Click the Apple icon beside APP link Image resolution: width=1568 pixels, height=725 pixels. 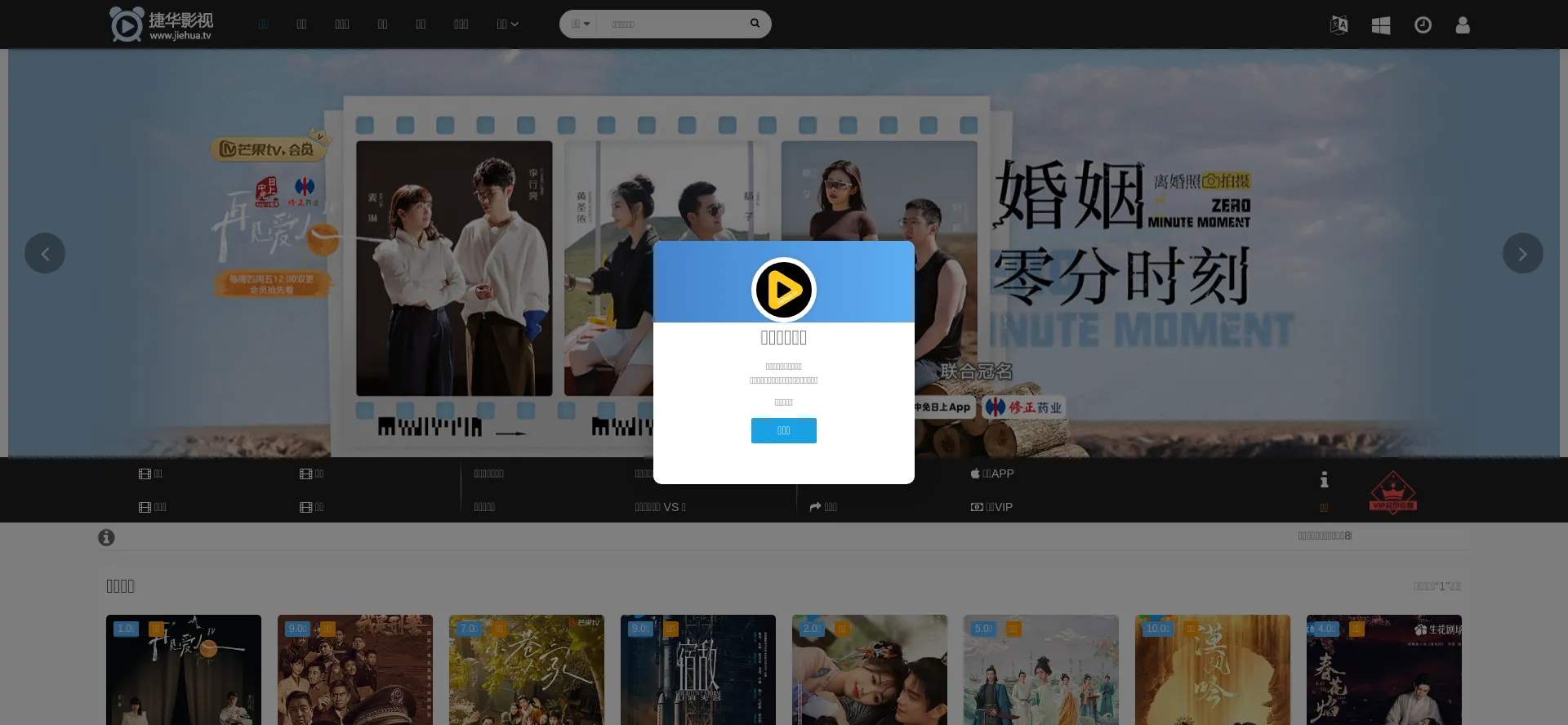coord(975,474)
